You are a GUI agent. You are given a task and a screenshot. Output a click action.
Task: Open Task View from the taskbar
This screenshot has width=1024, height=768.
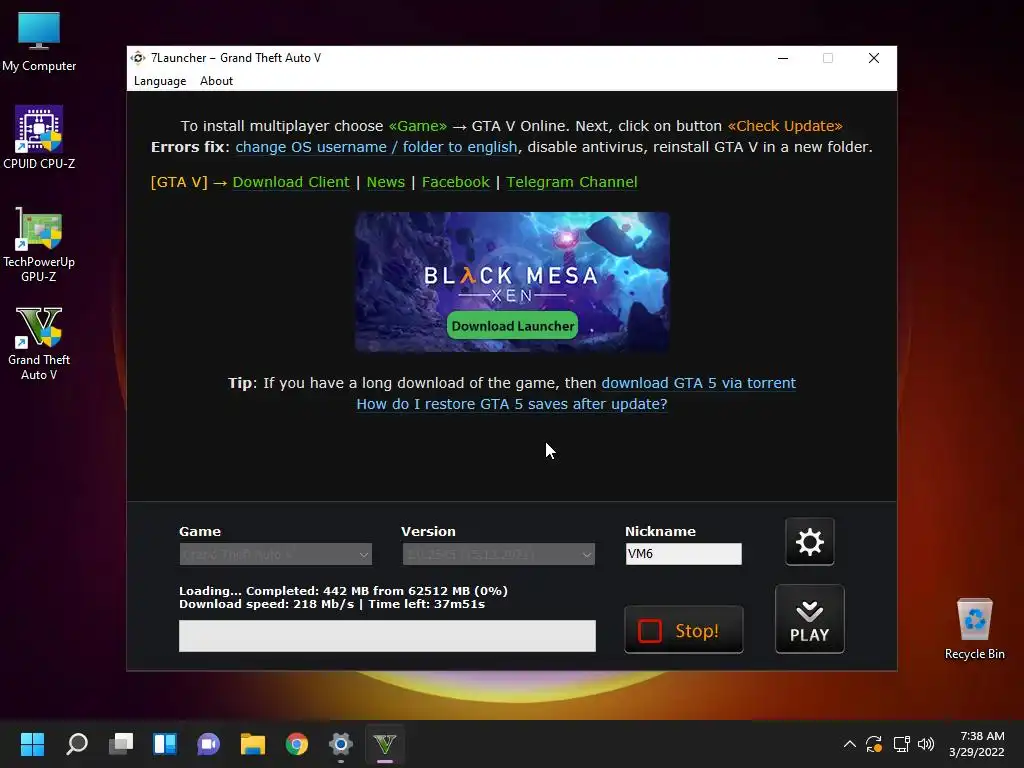click(x=121, y=744)
